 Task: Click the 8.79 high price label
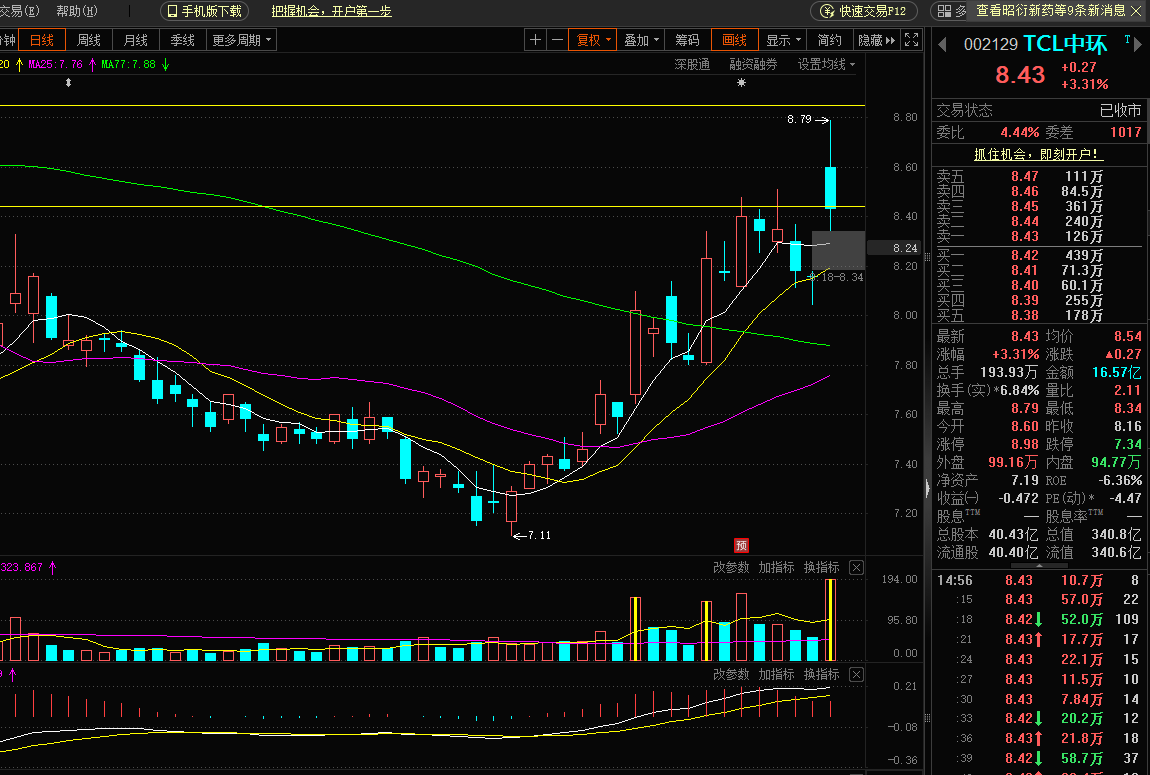(799, 119)
